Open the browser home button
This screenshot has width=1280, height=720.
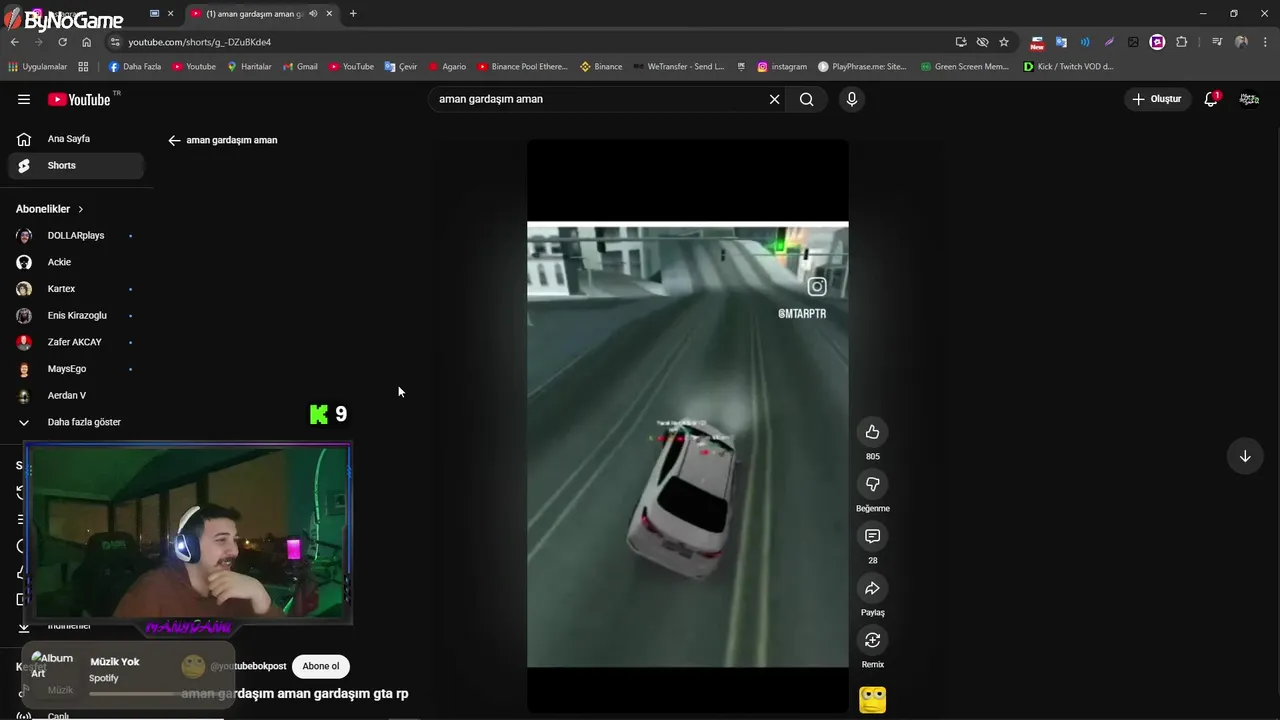(x=86, y=42)
